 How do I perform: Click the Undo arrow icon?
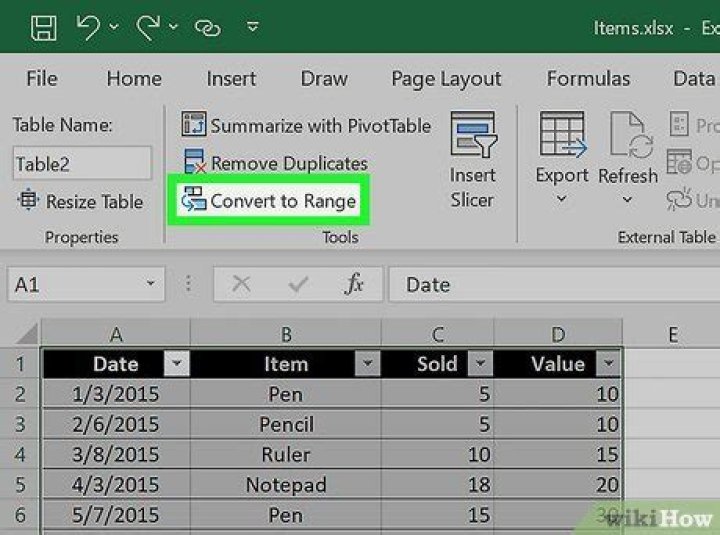[x=88, y=27]
